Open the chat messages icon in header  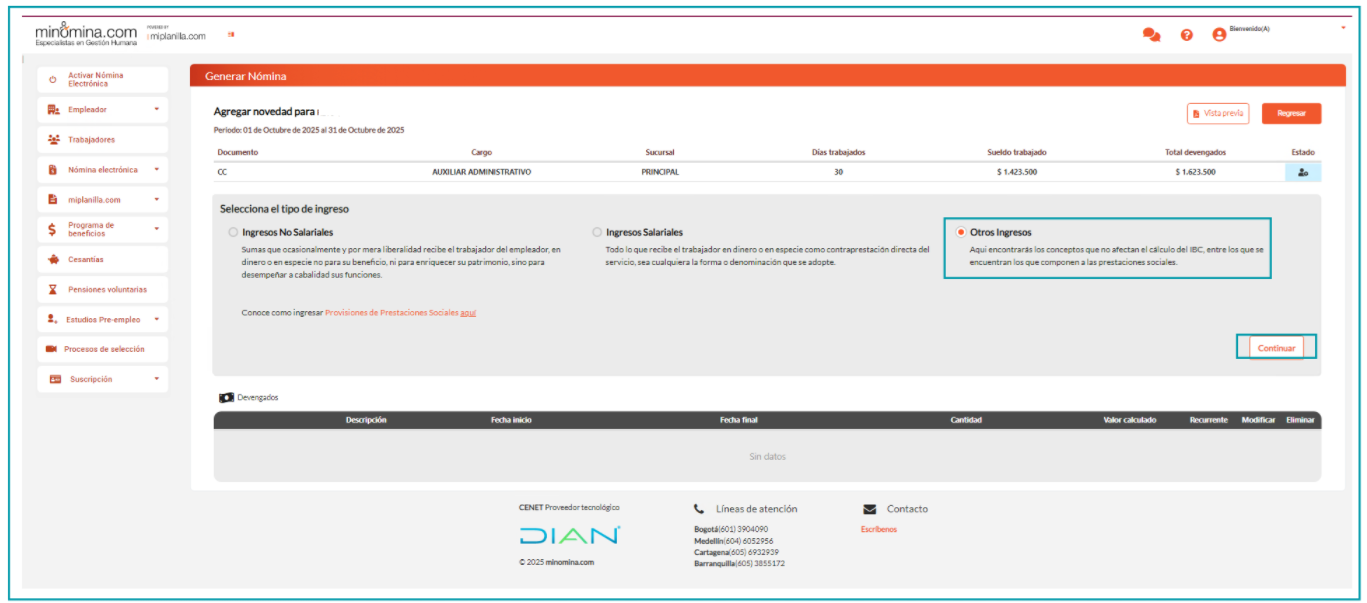(1151, 34)
